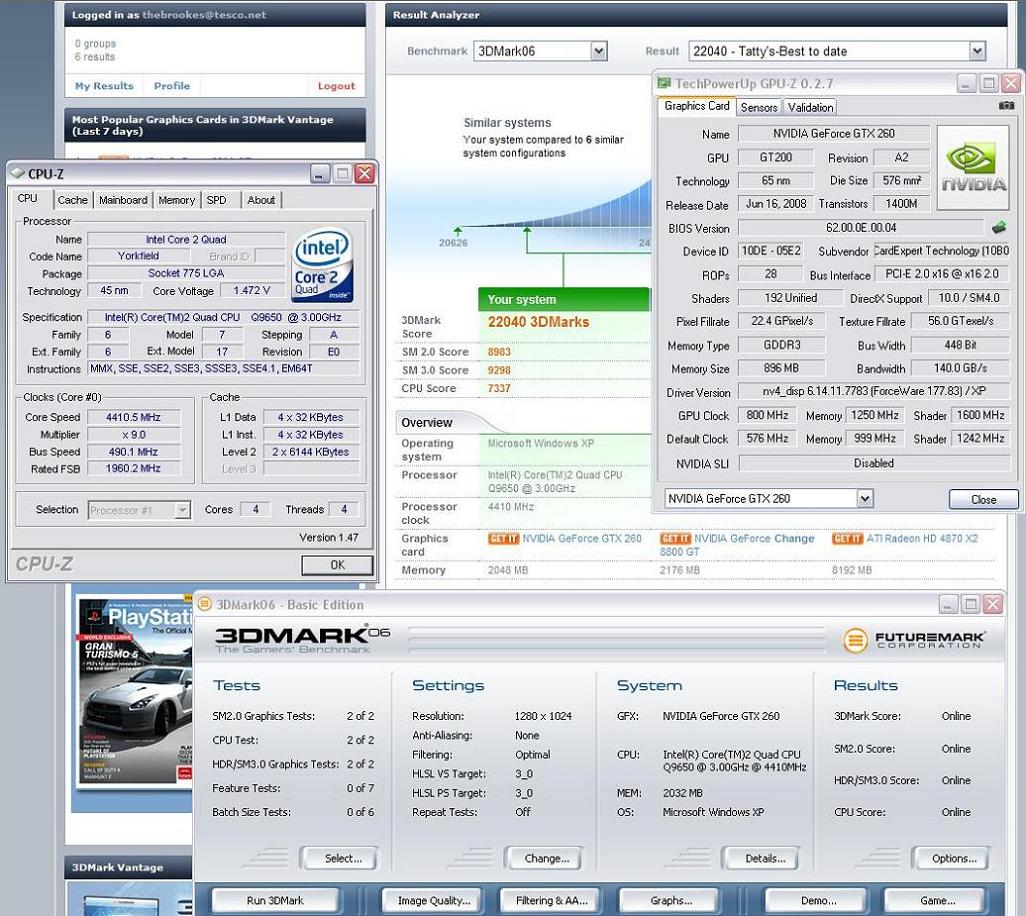Switch to the Validation tab in GPU-Z
This screenshot has height=916, width=1026.
tap(810, 107)
